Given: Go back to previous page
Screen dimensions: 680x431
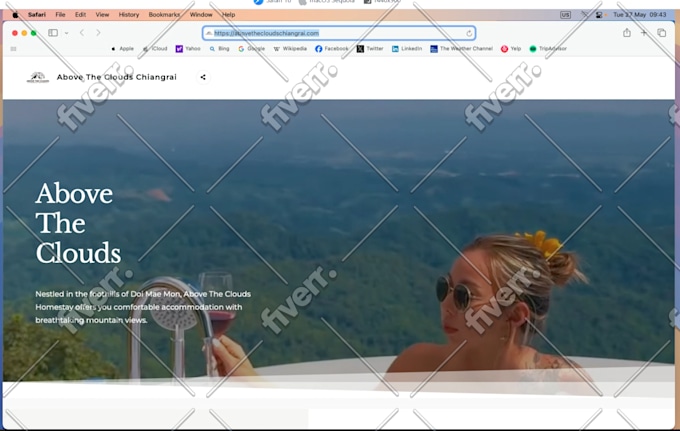Looking at the screenshot, I should click(82, 33).
